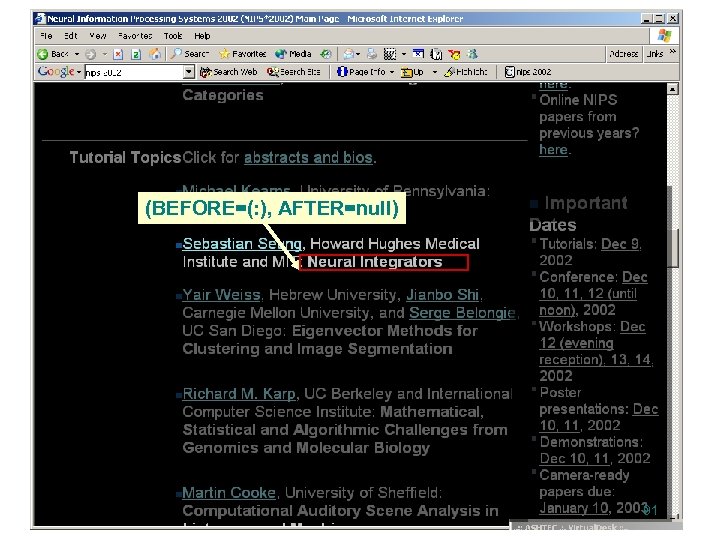Open the Richard M. Karp link
Image resolution: width=720 pixels, height=540 pixels.
[x=239, y=394]
